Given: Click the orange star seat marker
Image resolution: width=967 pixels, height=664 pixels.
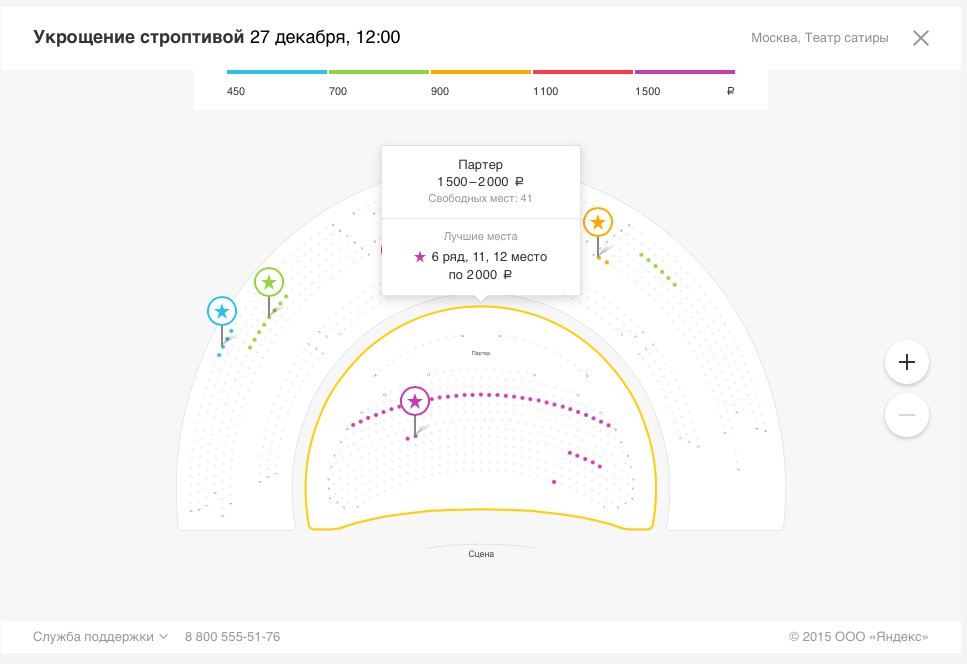Looking at the screenshot, I should [x=598, y=222].
